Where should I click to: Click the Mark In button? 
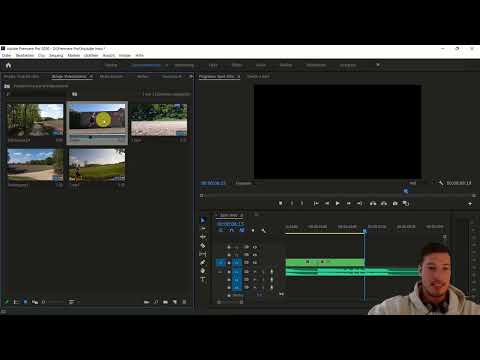[x=292, y=203]
